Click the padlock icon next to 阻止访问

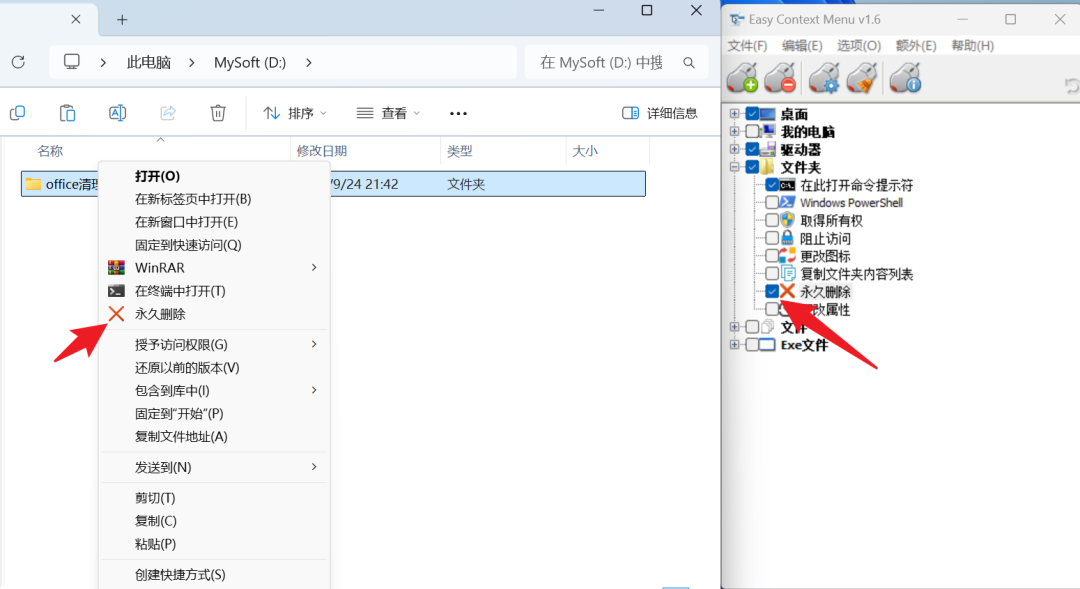point(787,238)
